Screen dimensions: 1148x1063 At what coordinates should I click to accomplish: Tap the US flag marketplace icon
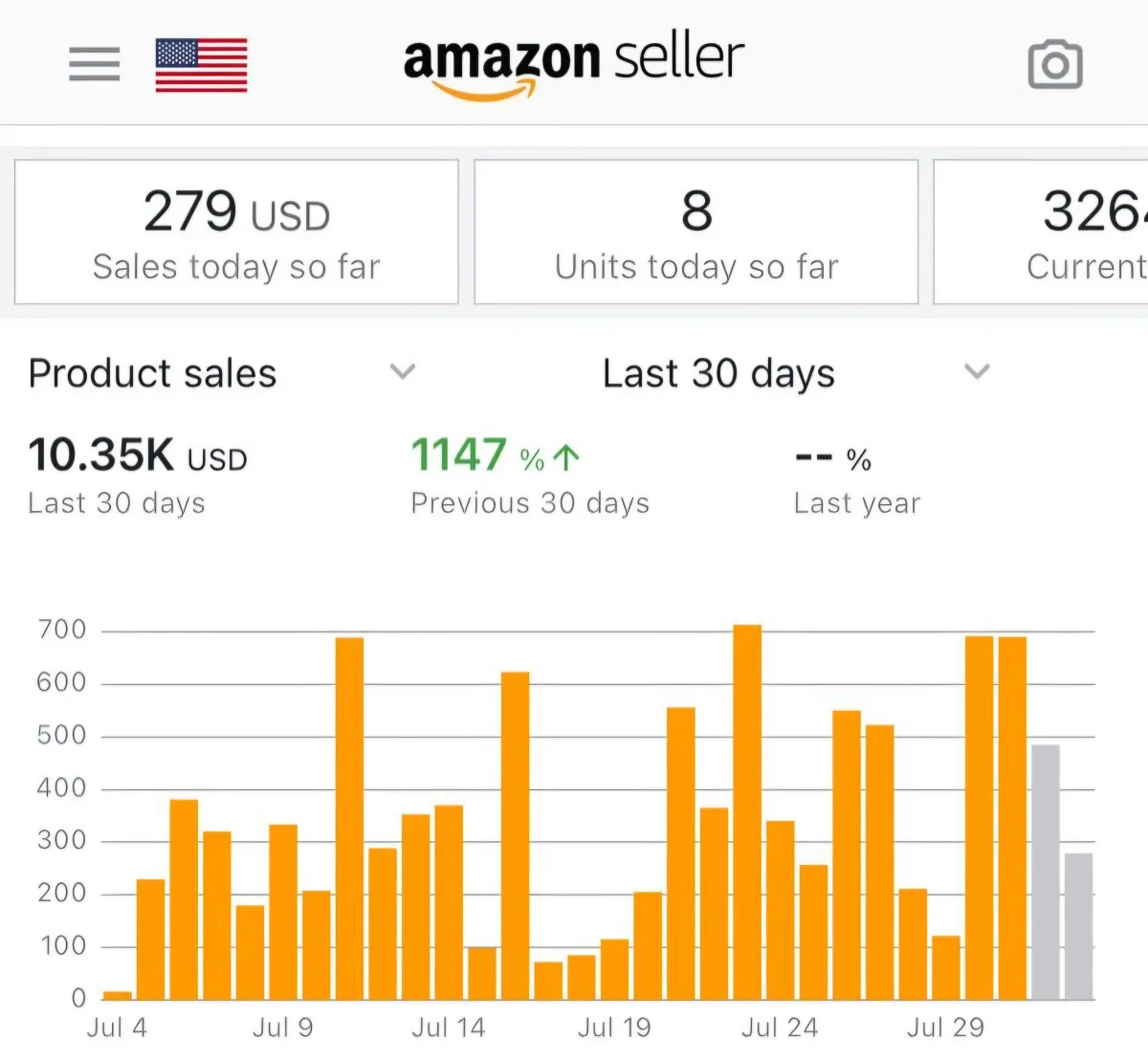(x=201, y=65)
